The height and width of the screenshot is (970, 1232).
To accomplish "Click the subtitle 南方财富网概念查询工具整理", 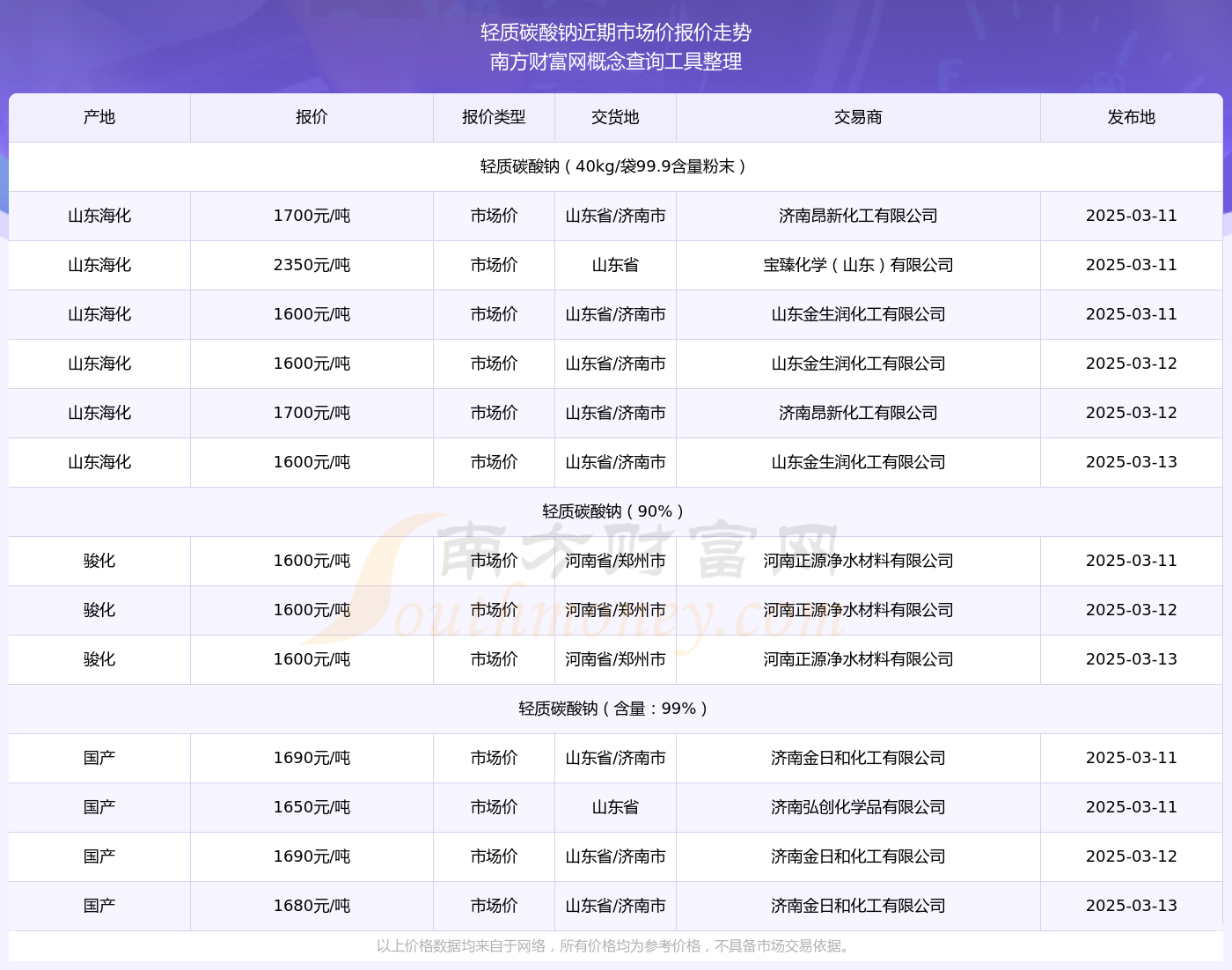I will (616, 62).
